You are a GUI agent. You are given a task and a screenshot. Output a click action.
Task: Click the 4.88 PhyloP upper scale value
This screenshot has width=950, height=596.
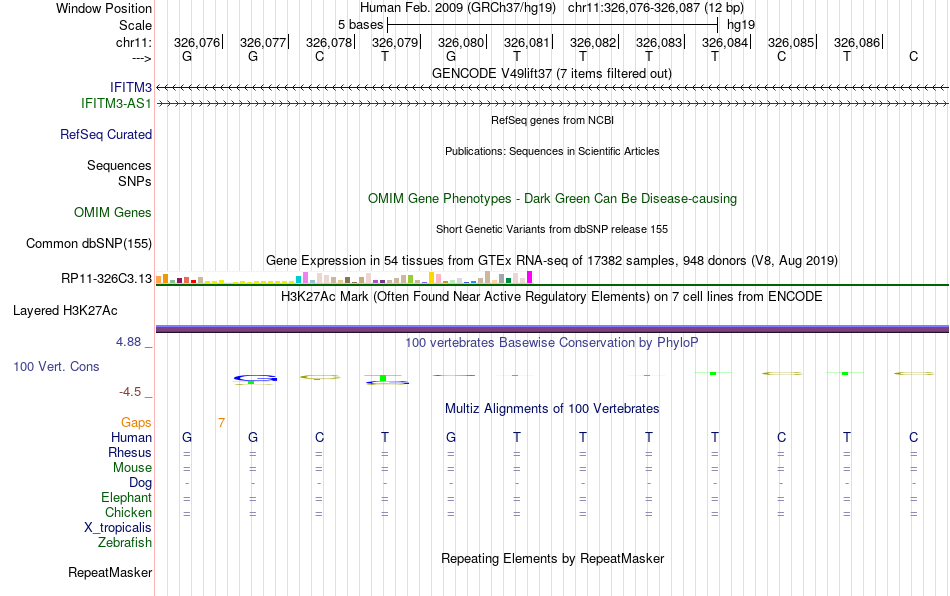tap(128, 342)
